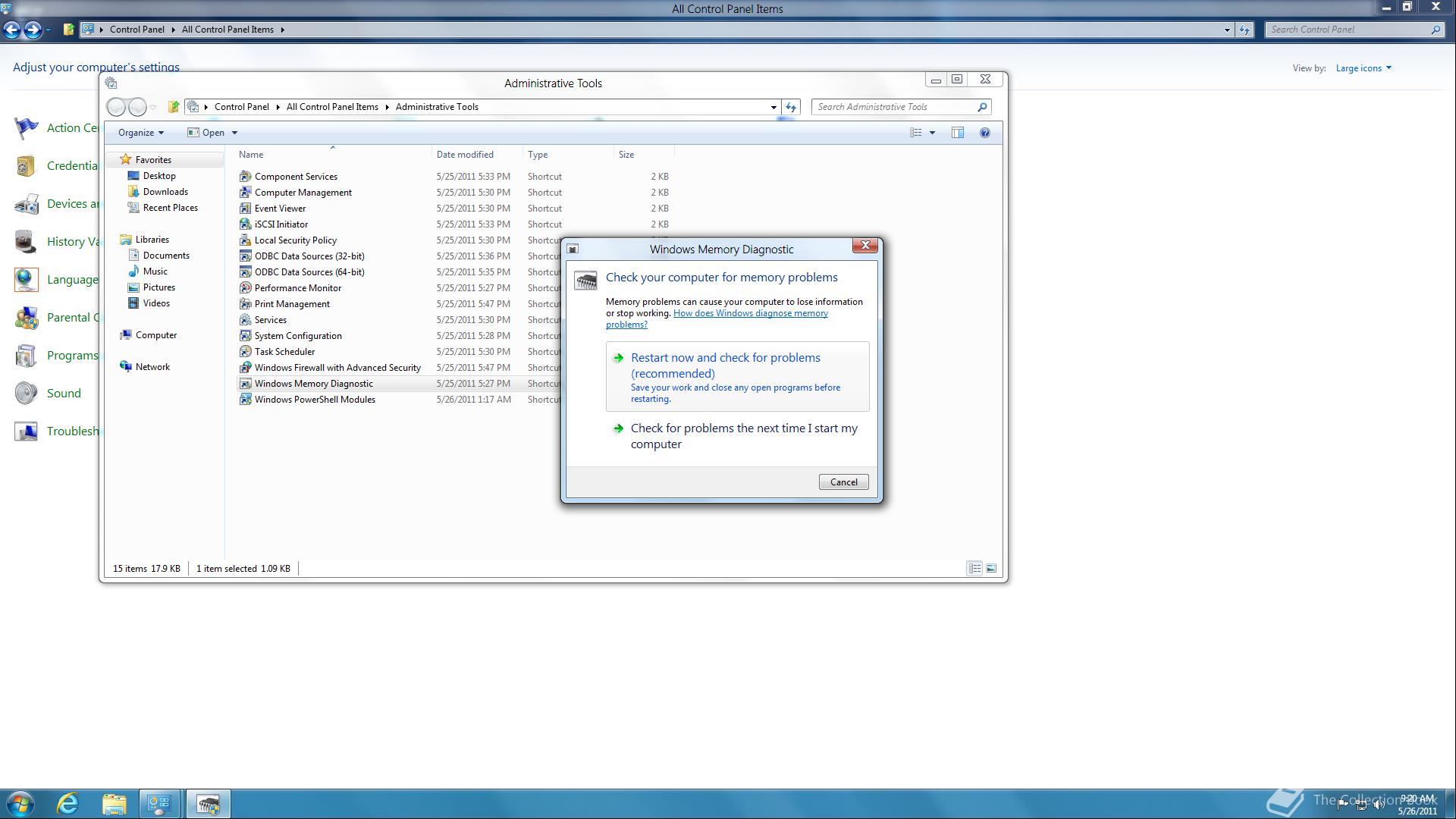Select Print Management icon
Screen dimensions: 1456x819
[x=245, y=303]
